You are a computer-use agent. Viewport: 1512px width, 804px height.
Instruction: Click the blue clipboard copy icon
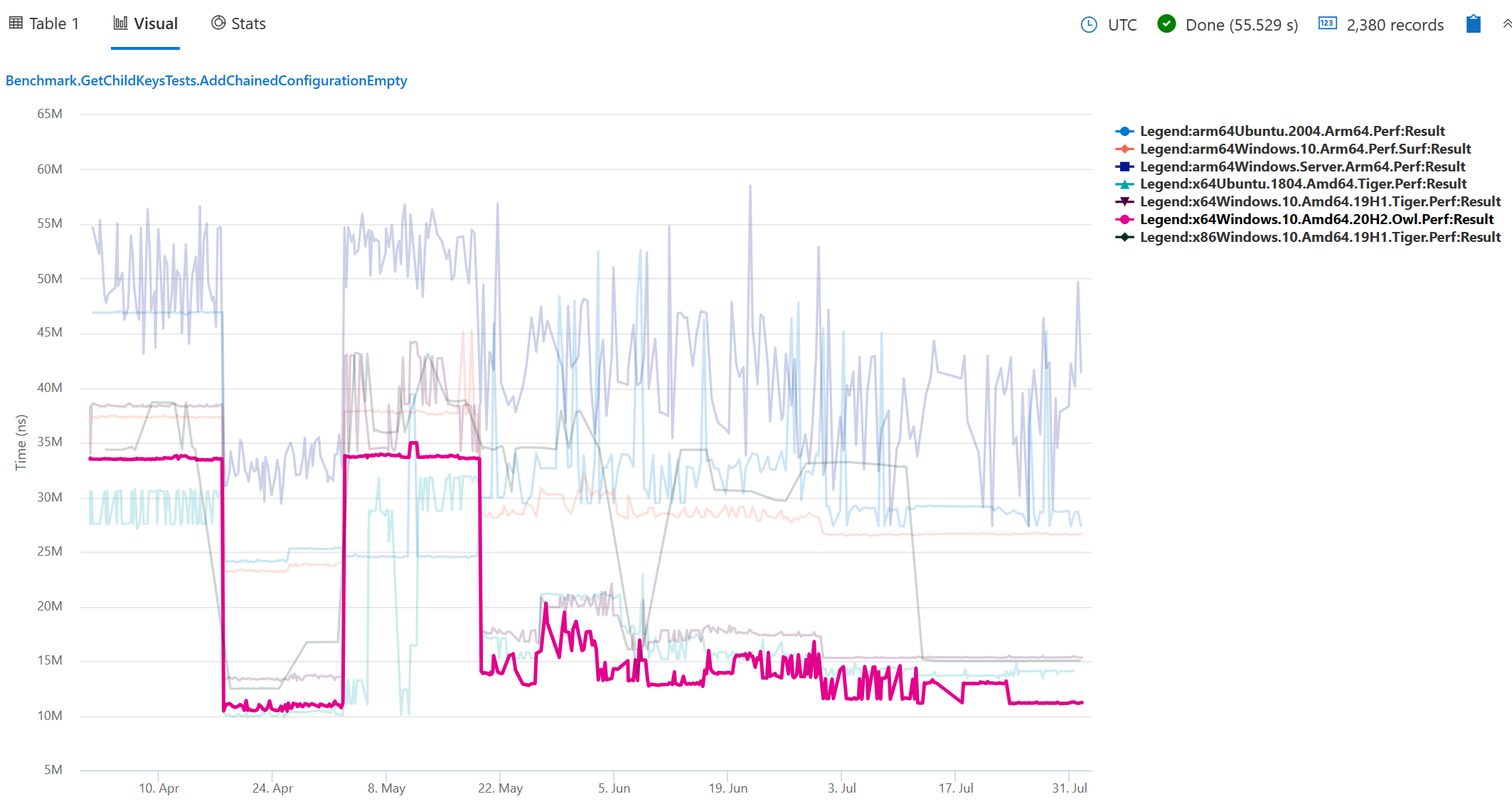[x=1472, y=23]
